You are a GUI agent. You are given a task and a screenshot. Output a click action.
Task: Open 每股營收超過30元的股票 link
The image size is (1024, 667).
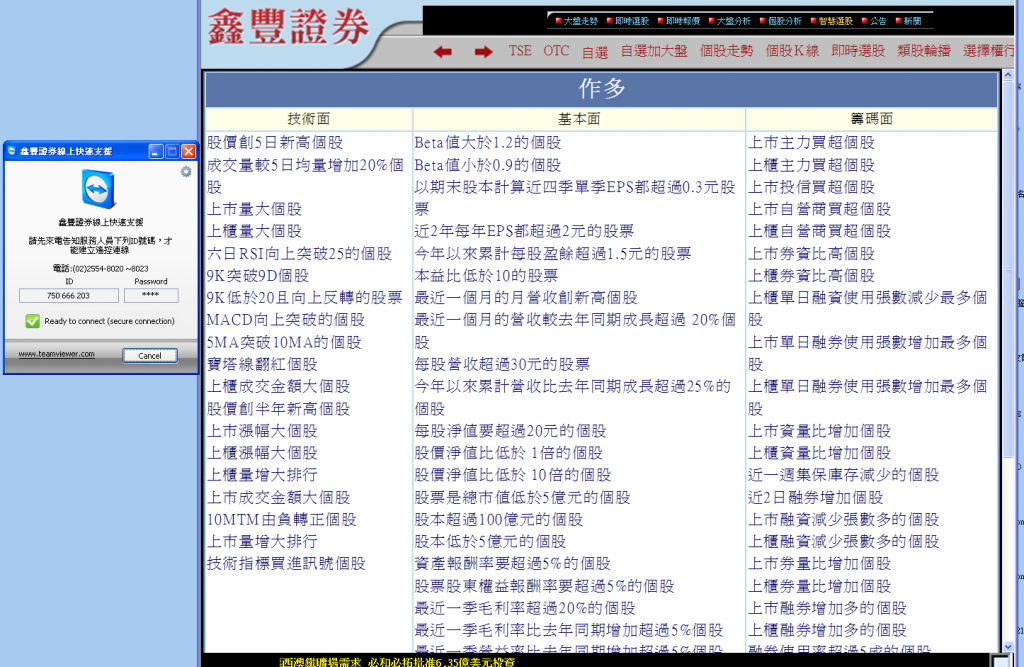tap(502, 365)
